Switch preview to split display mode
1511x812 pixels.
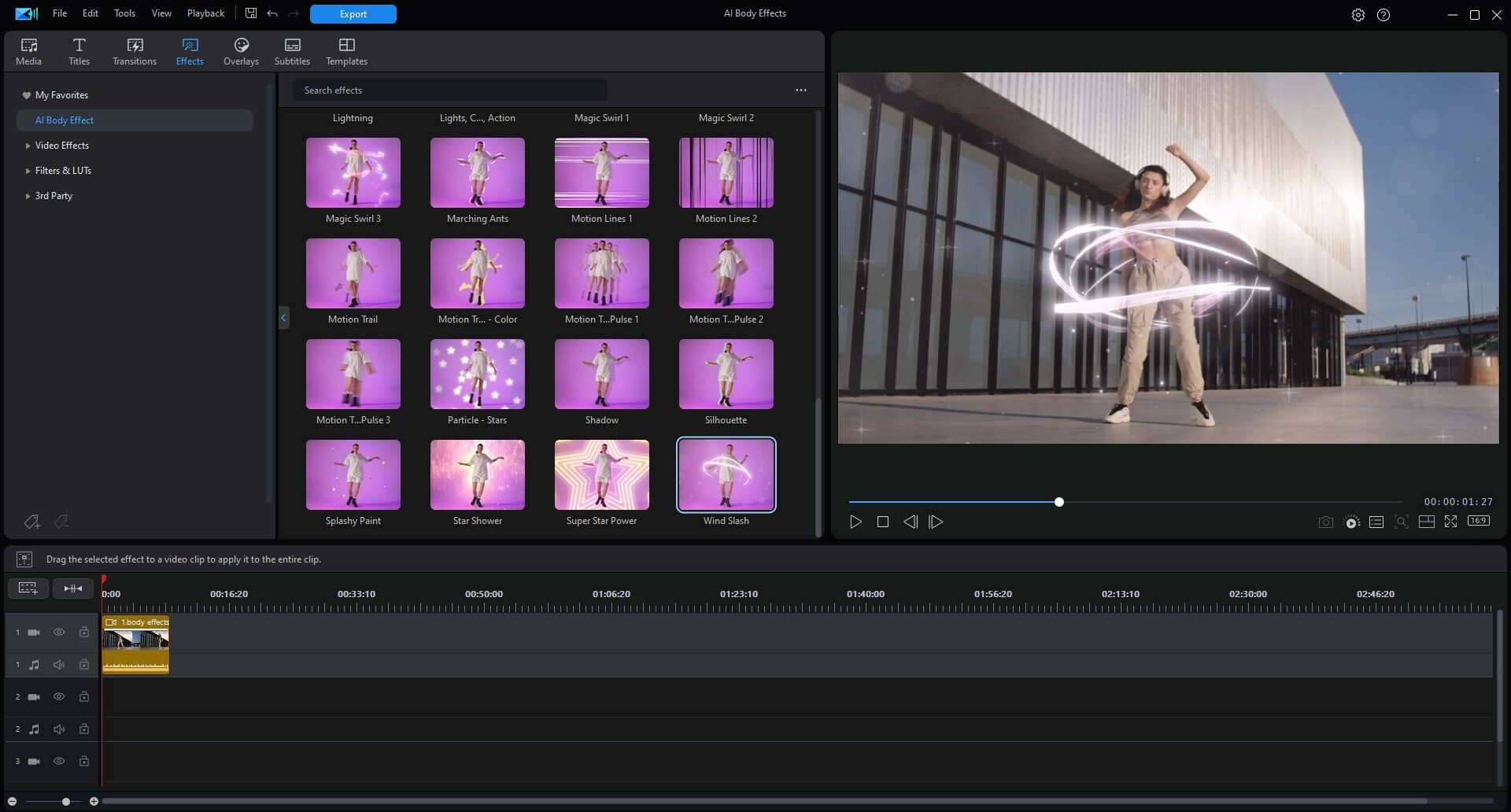pyautogui.click(x=1427, y=522)
